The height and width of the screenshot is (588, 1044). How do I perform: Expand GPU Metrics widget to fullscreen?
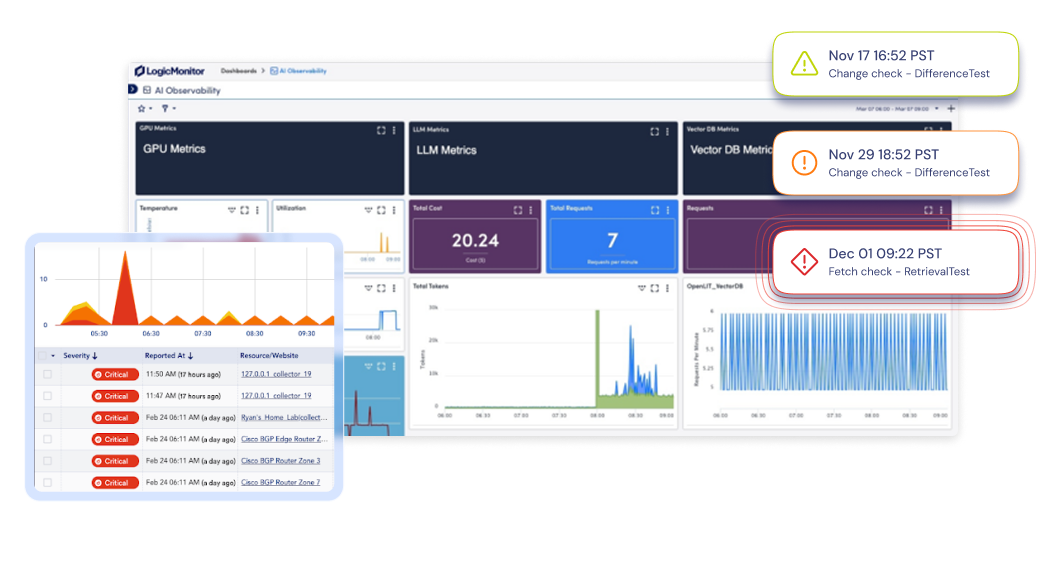click(381, 131)
